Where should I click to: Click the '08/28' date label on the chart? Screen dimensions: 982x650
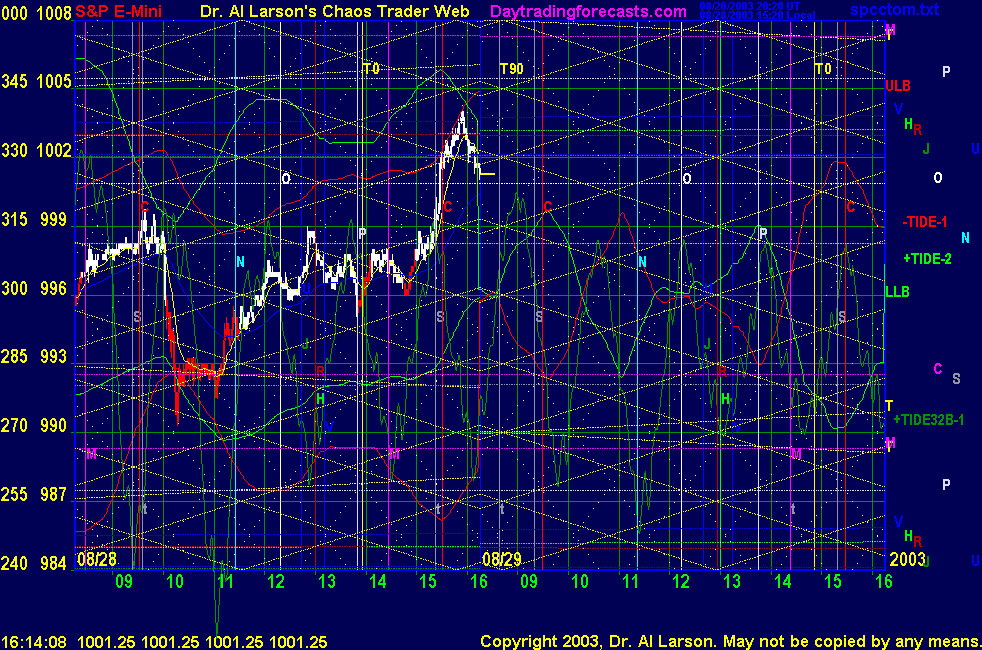click(97, 559)
